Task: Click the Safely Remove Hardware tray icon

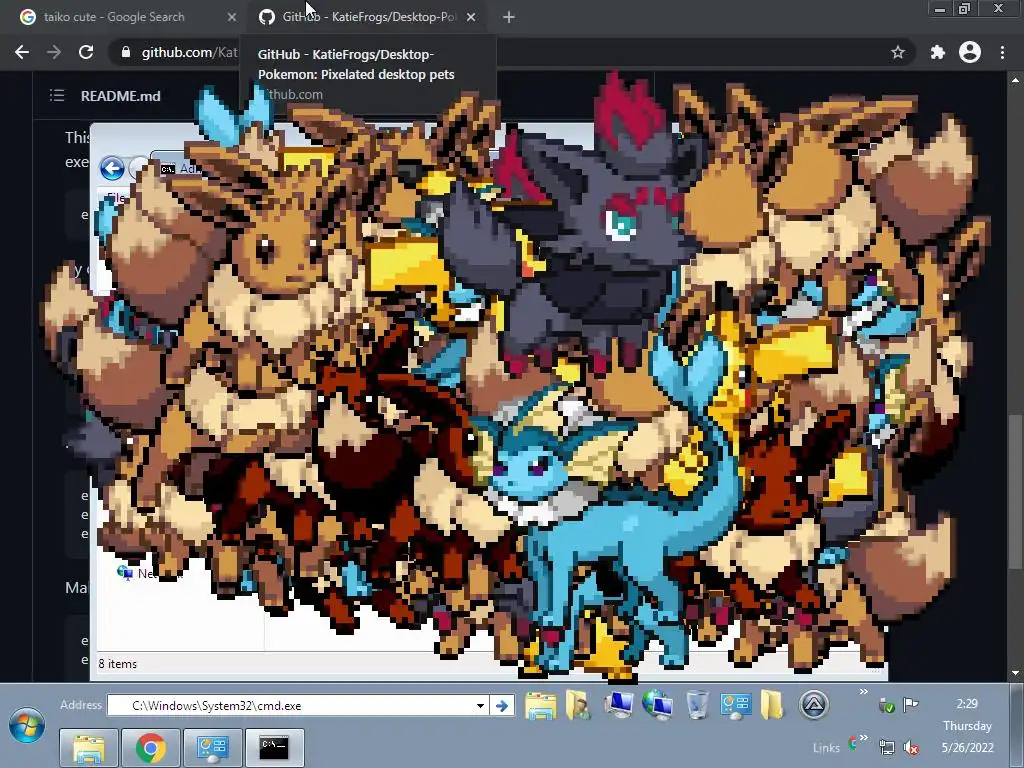Action: coord(886,705)
